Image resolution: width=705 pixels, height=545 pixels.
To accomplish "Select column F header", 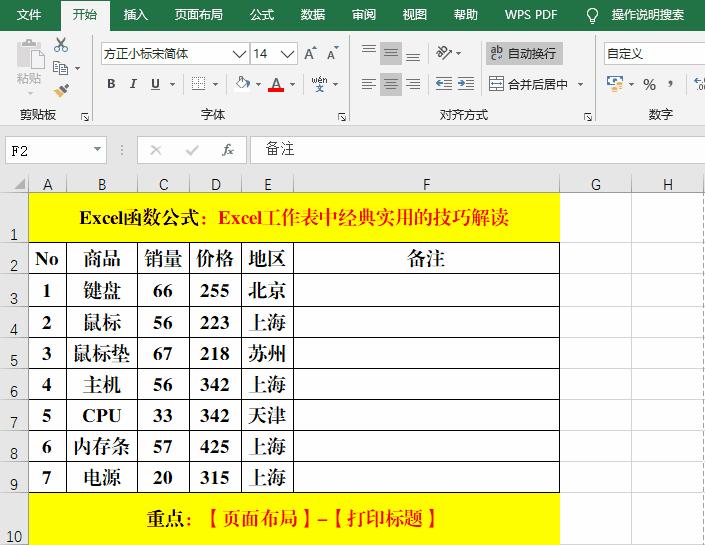I will (426, 184).
